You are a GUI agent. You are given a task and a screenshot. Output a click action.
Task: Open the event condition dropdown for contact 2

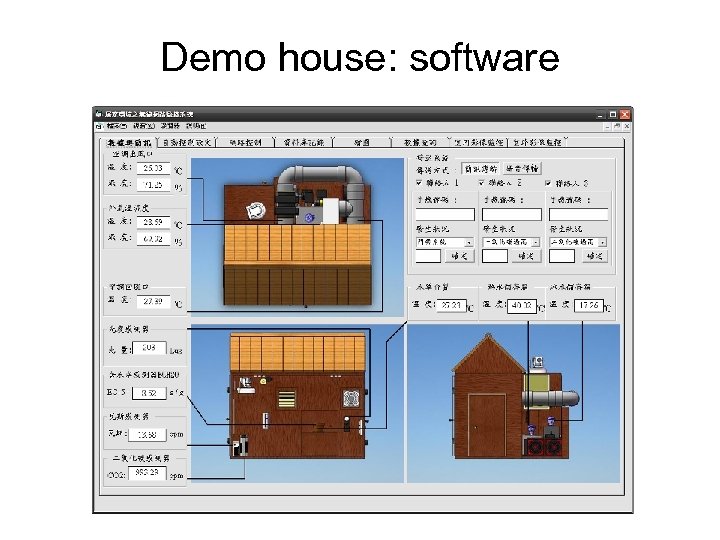535,242
